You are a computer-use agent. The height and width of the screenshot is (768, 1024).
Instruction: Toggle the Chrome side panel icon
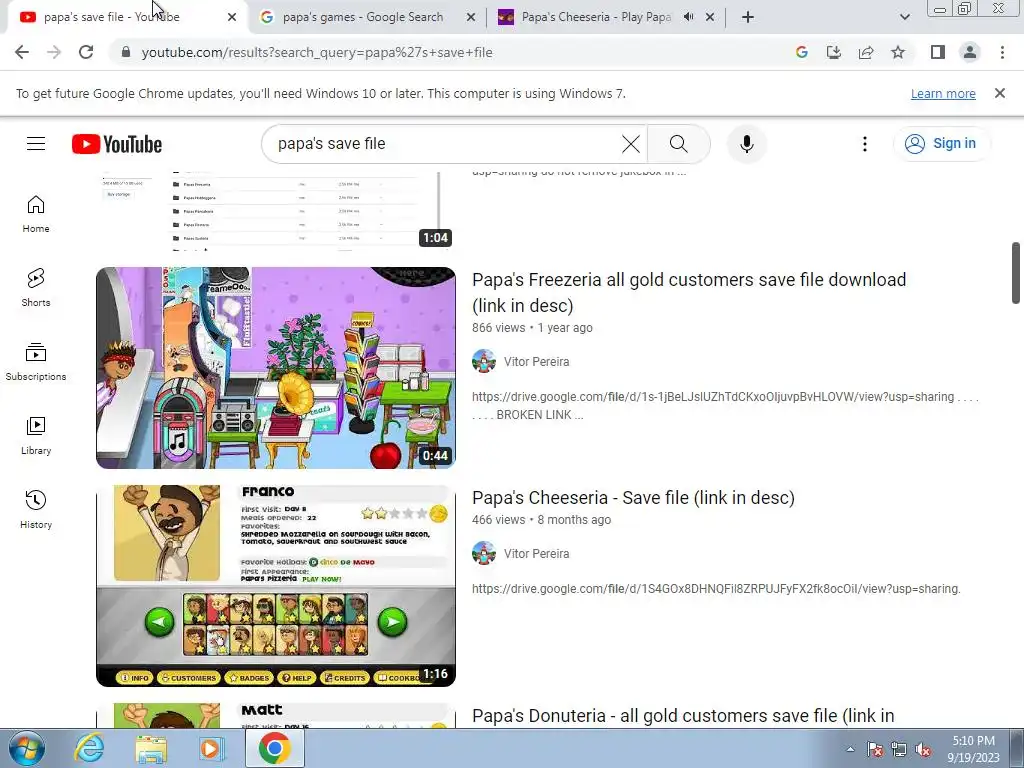point(938,52)
